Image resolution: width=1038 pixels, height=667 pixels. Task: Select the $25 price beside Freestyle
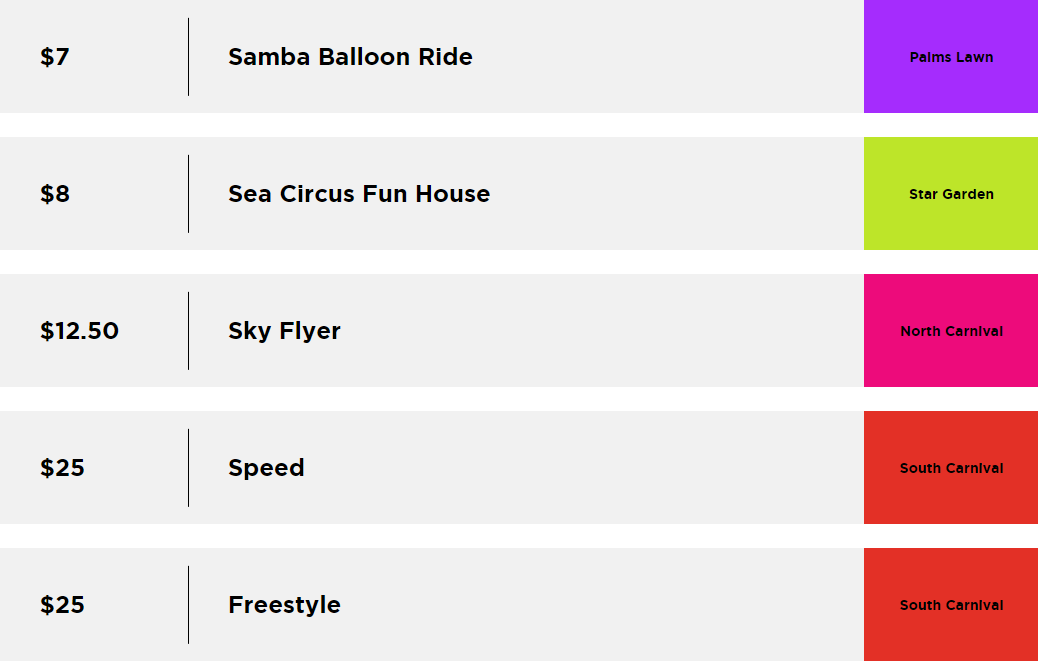pos(62,605)
